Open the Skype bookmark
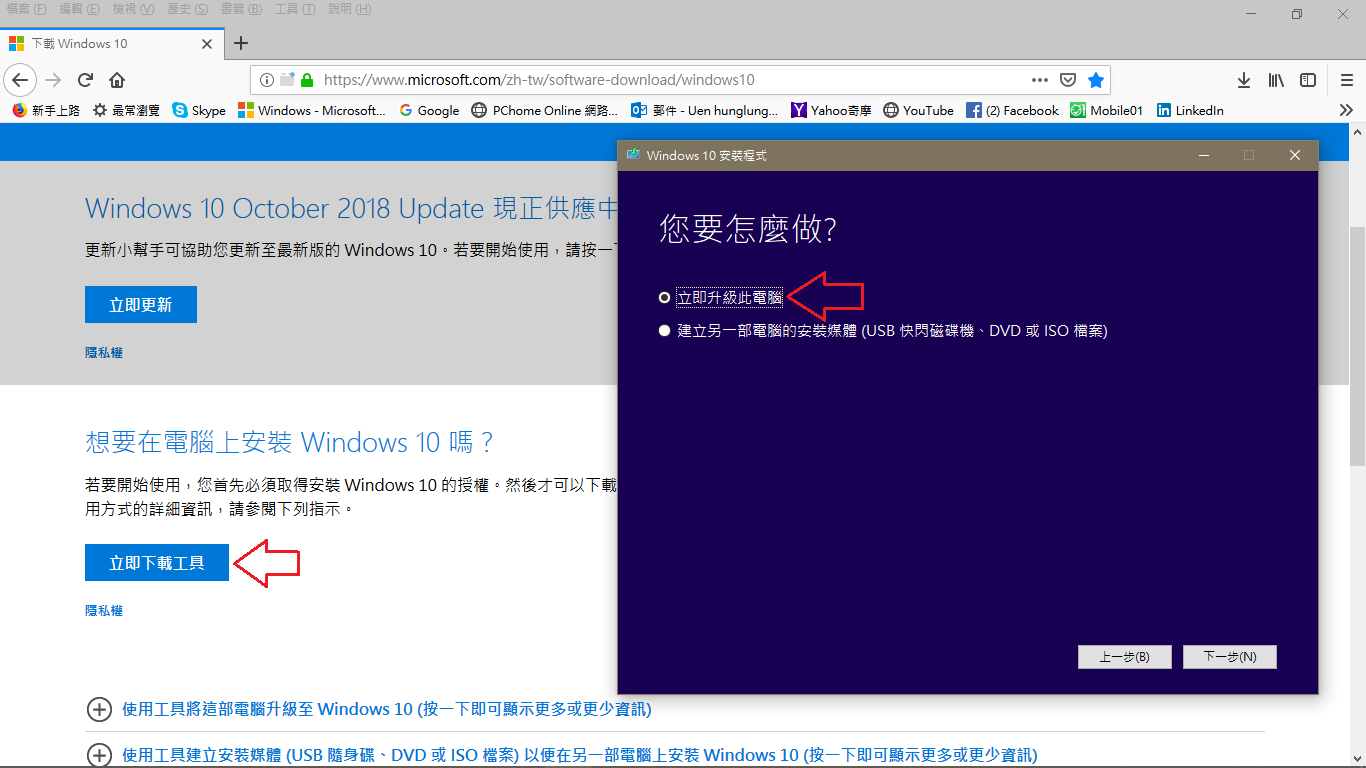 tap(199, 110)
